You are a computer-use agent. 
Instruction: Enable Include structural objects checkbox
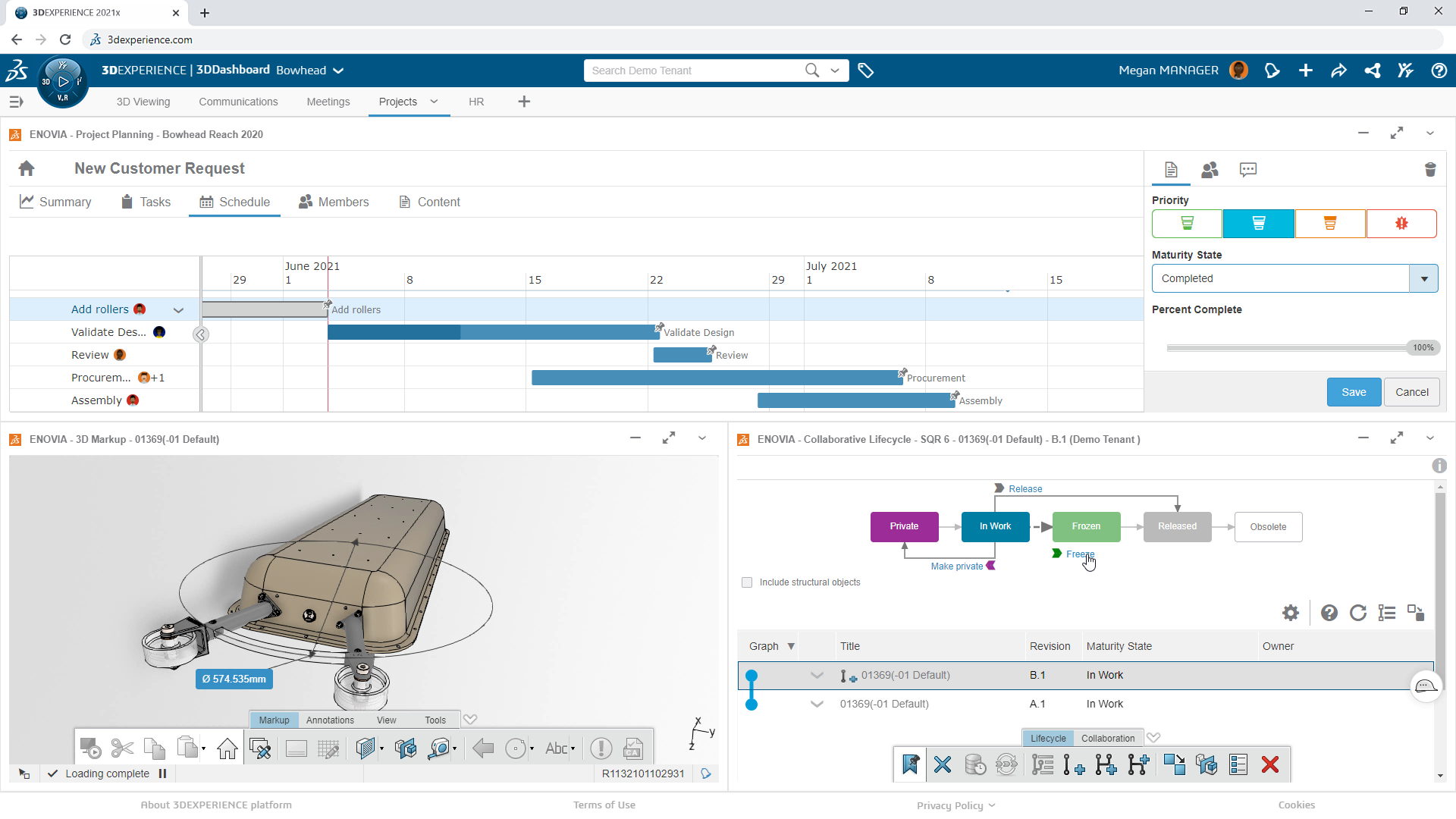(747, 582)
